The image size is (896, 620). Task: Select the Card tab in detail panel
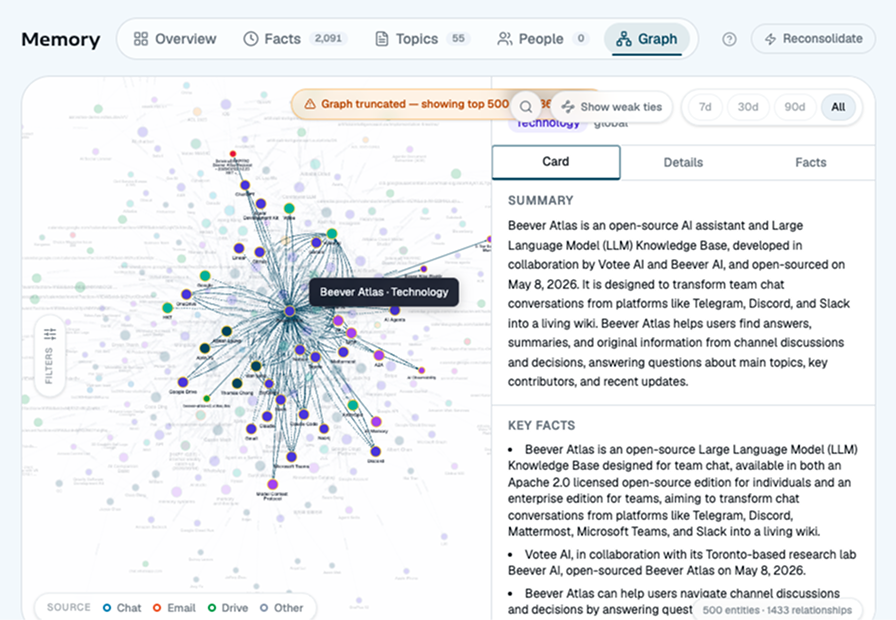pyautogui.click(x=556, y=162)
